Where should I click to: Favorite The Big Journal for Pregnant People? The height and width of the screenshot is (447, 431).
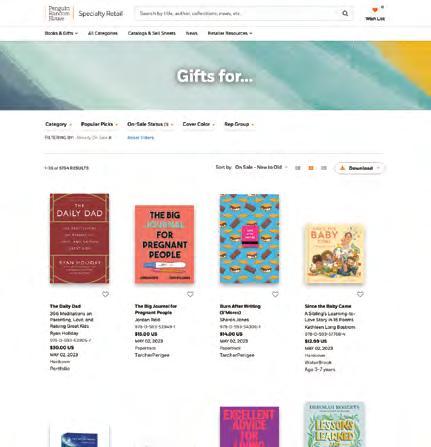tap(190, 294)
